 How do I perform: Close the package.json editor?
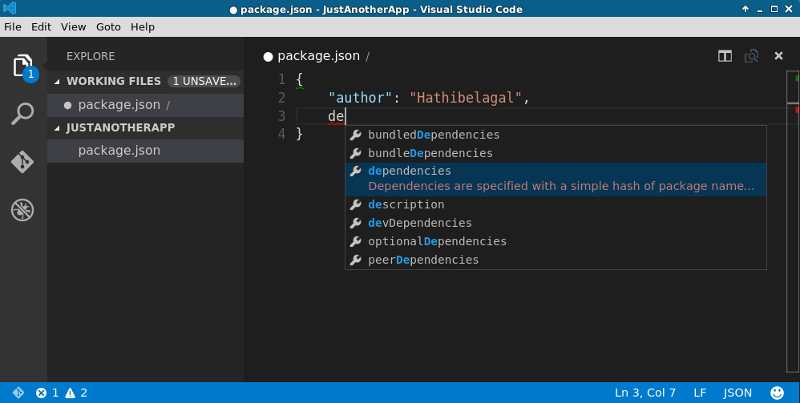(x=779, y=56)
